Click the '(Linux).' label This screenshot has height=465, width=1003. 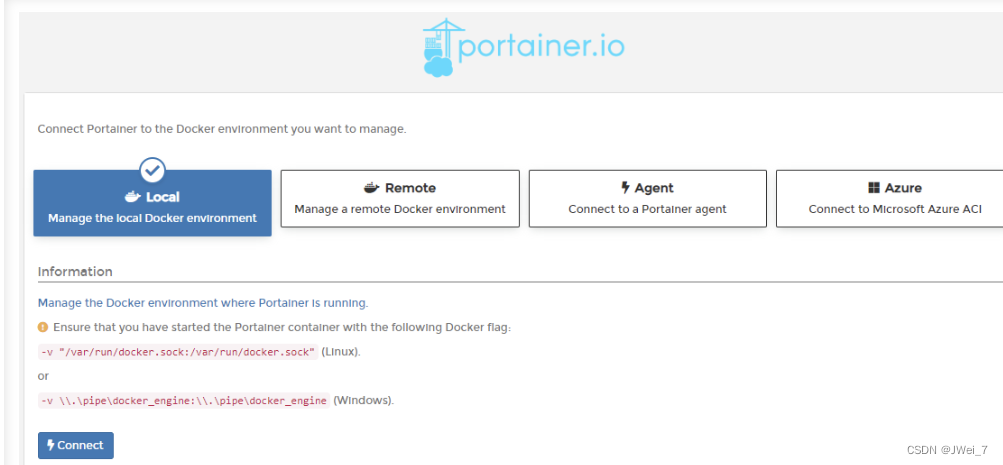[x=341, y=352]
